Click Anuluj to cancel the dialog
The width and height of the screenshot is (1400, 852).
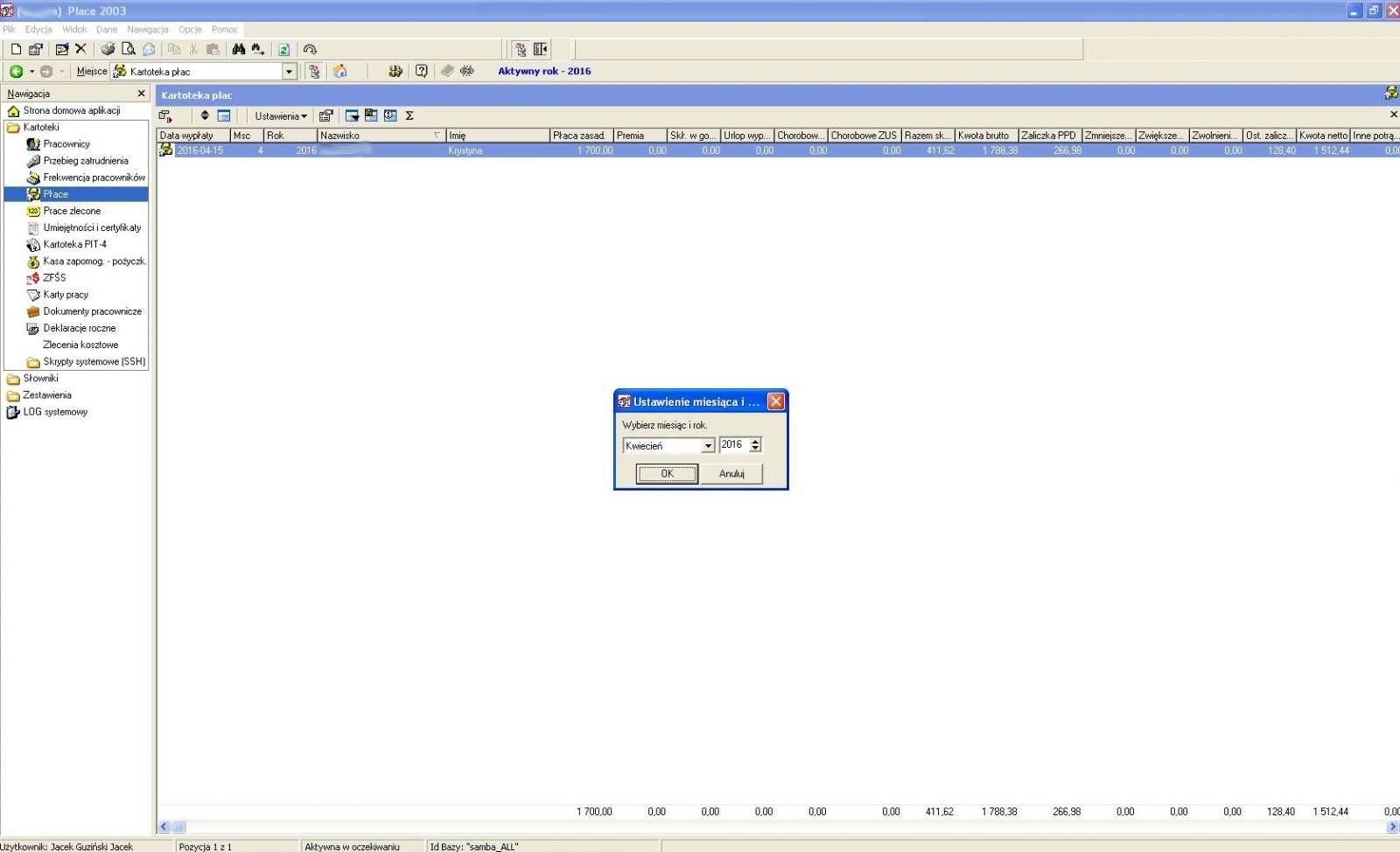pos(731,474)
